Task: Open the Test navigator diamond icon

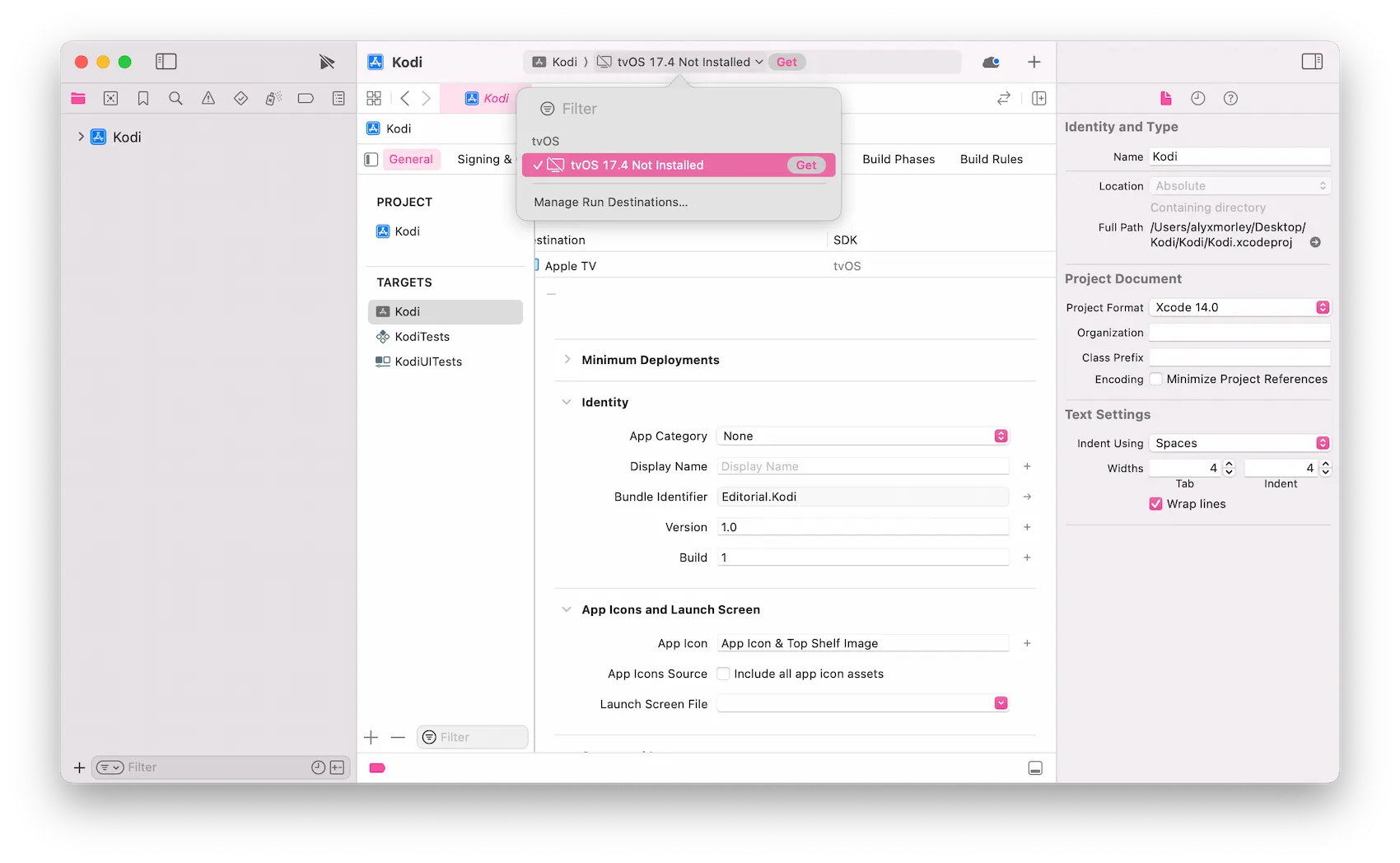Action: pos(240,99)
